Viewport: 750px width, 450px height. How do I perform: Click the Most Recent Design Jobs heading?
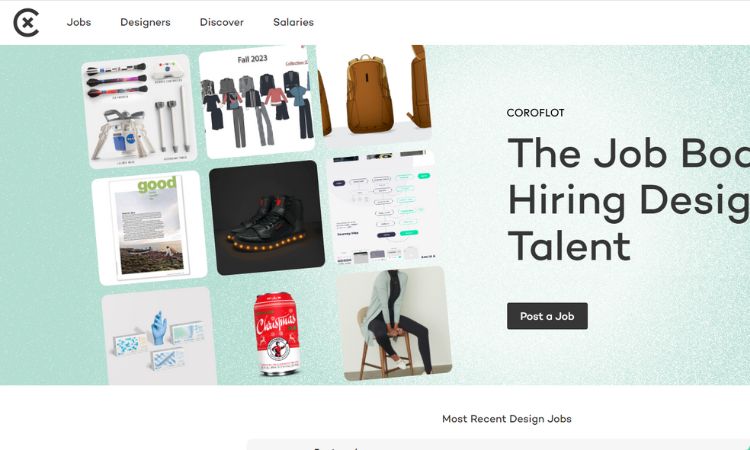(x=507, y=419)
